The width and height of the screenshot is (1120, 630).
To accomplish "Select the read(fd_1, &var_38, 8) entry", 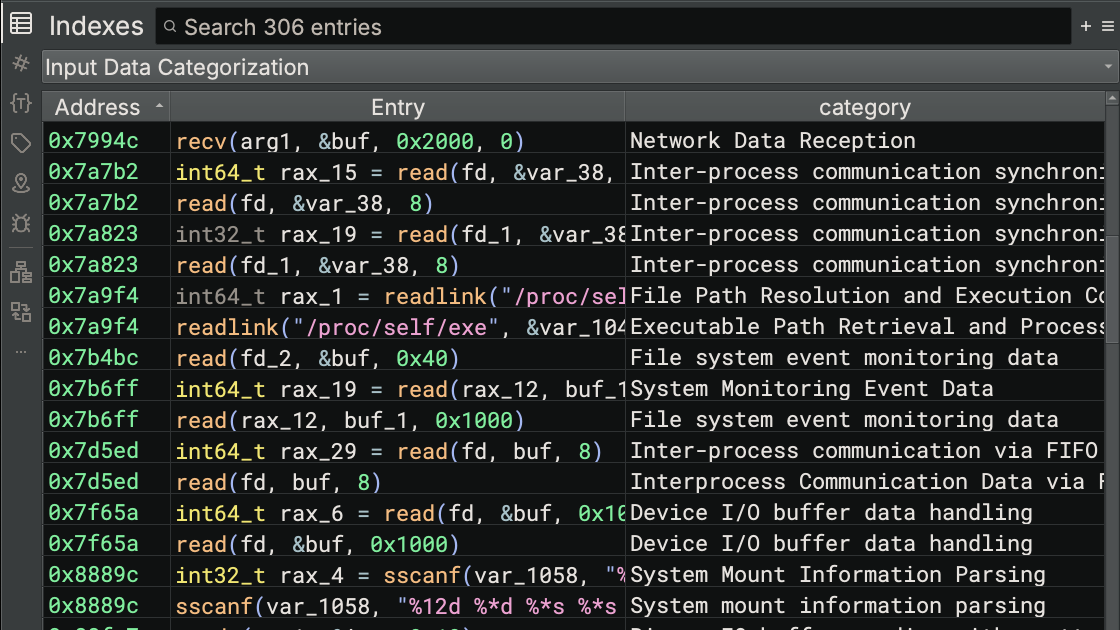I will 317,266.
